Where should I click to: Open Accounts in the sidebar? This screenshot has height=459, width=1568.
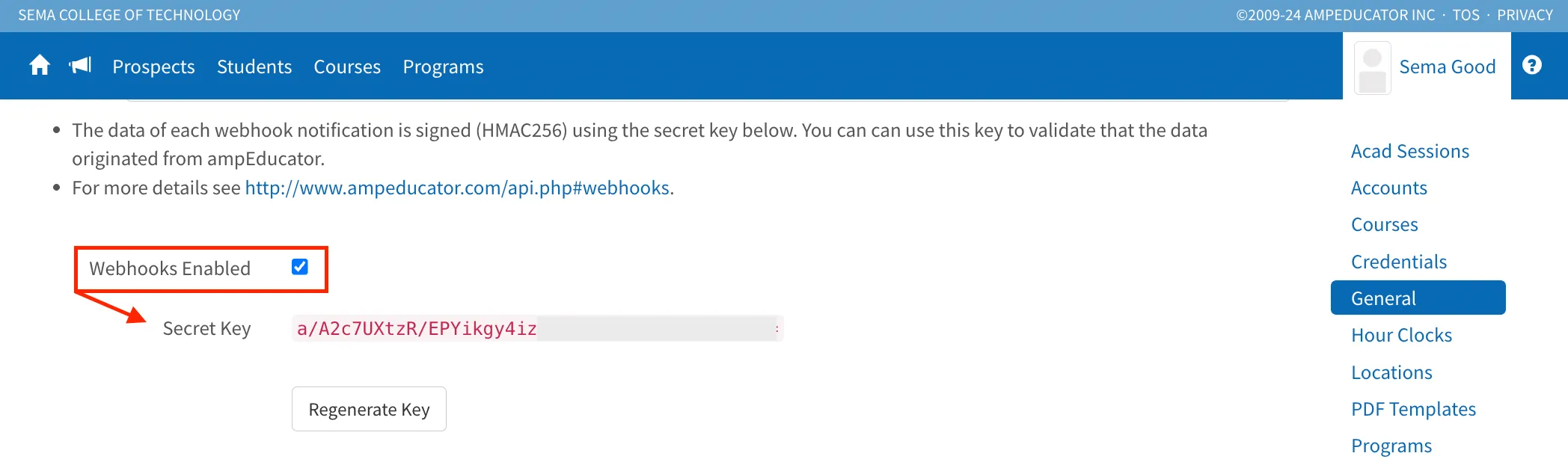1389,188
